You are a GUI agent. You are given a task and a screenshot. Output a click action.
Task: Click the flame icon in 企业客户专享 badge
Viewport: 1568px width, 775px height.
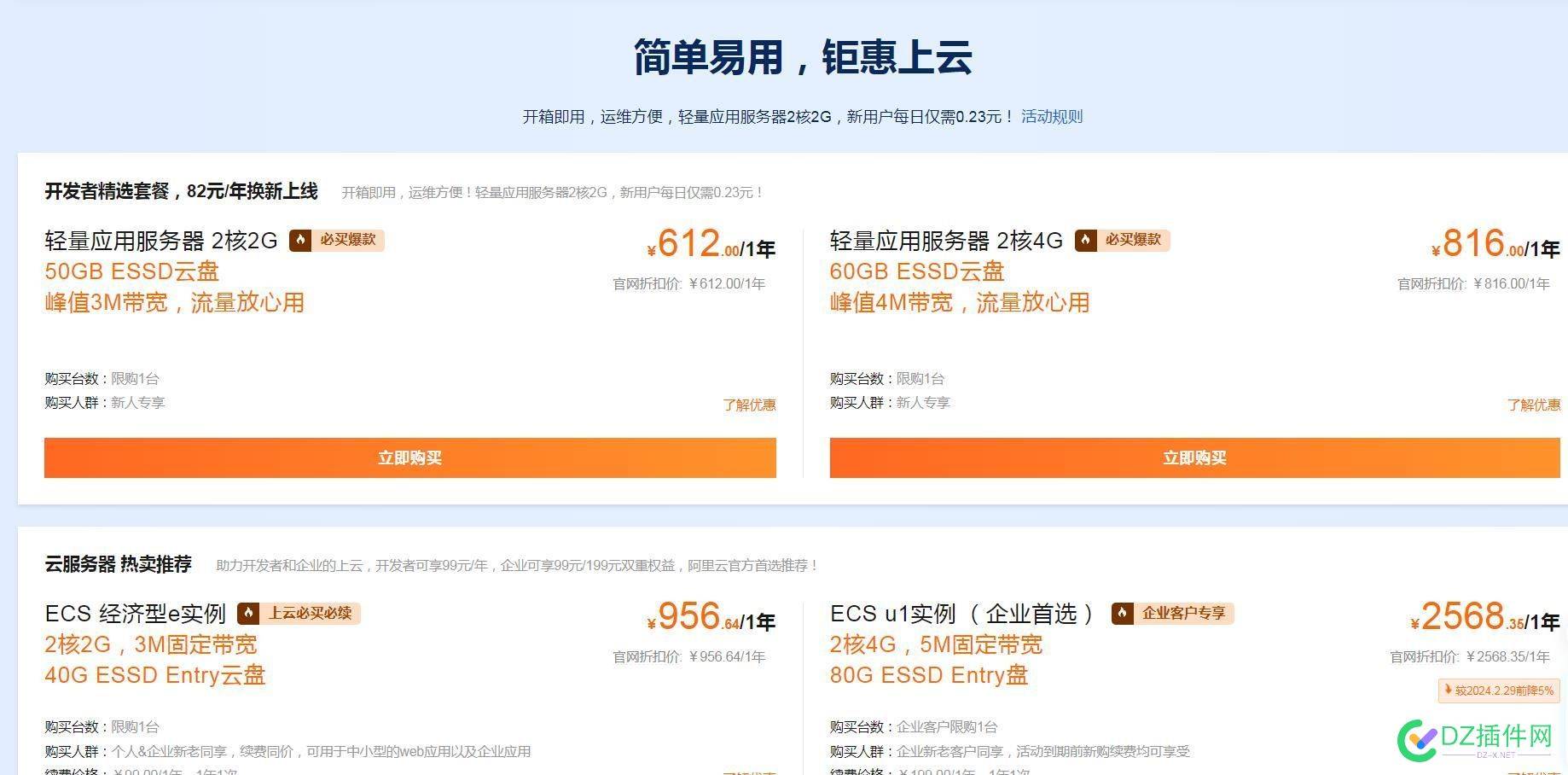[x=1122, y=613]
